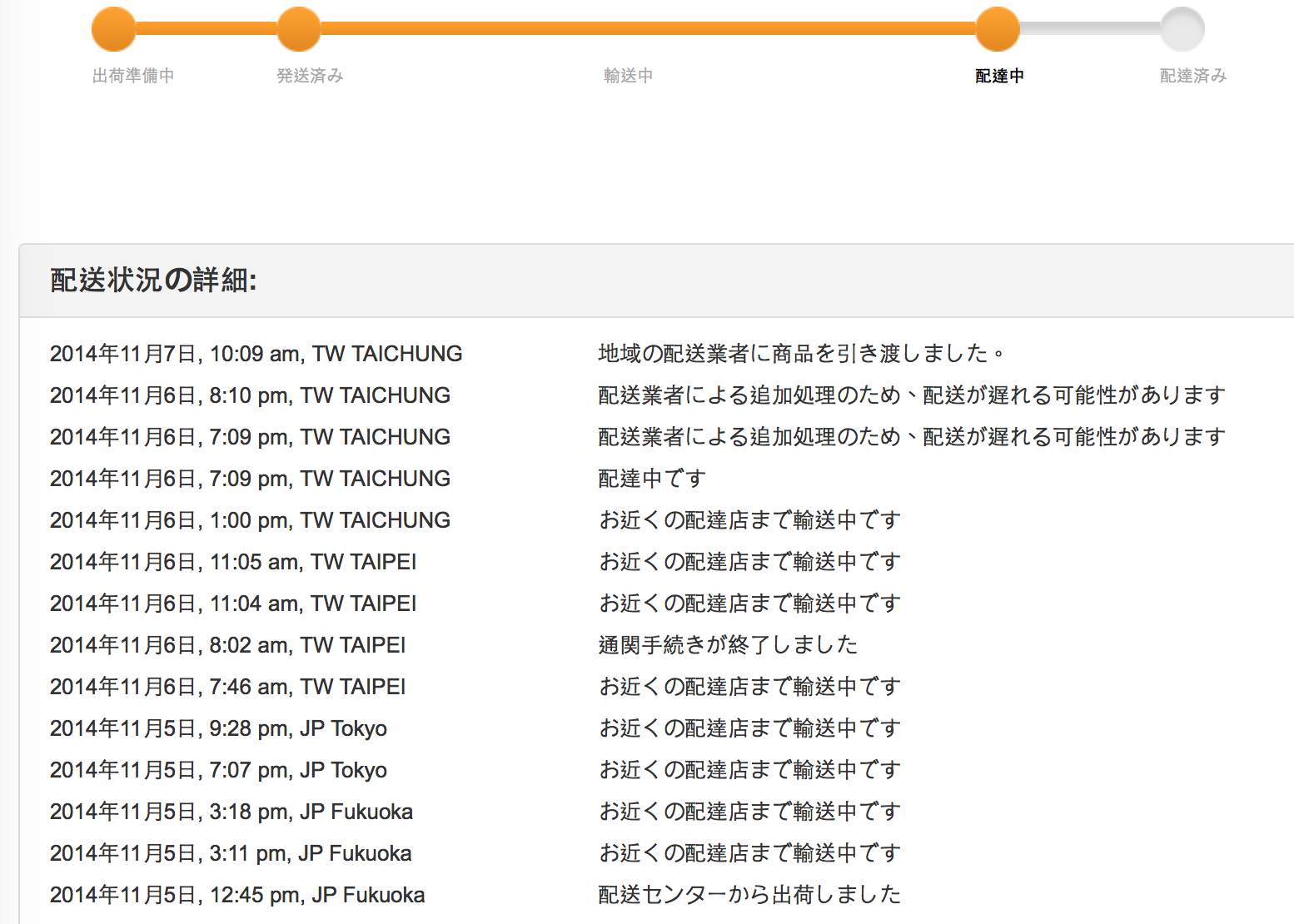This screenshot has width=1294, height=924.
Task: Click the delay notice status for 8:10 pm
Action: tap(912, 395)
